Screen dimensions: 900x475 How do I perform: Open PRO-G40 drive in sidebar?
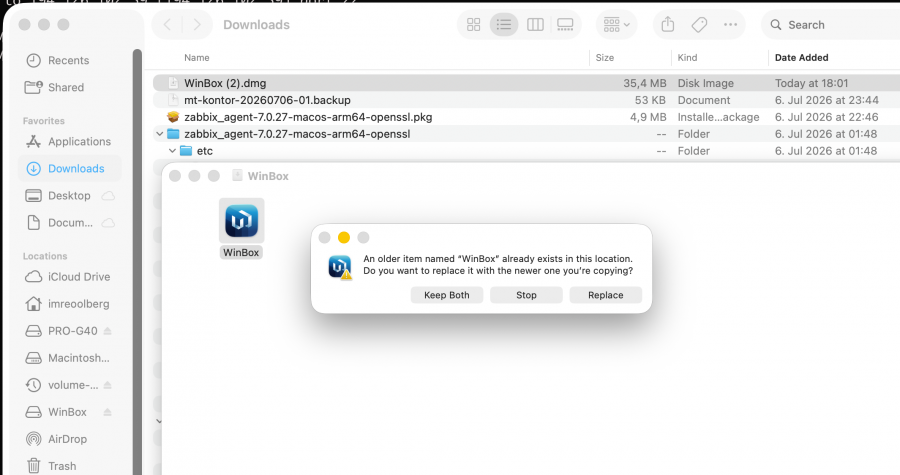pos(72,331)
